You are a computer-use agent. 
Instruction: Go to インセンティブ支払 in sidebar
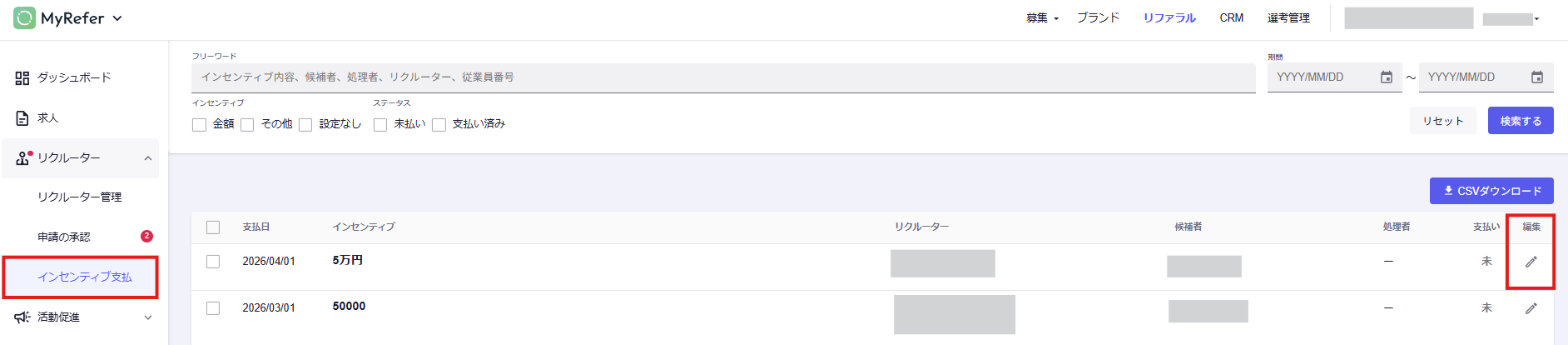(84, 277)
